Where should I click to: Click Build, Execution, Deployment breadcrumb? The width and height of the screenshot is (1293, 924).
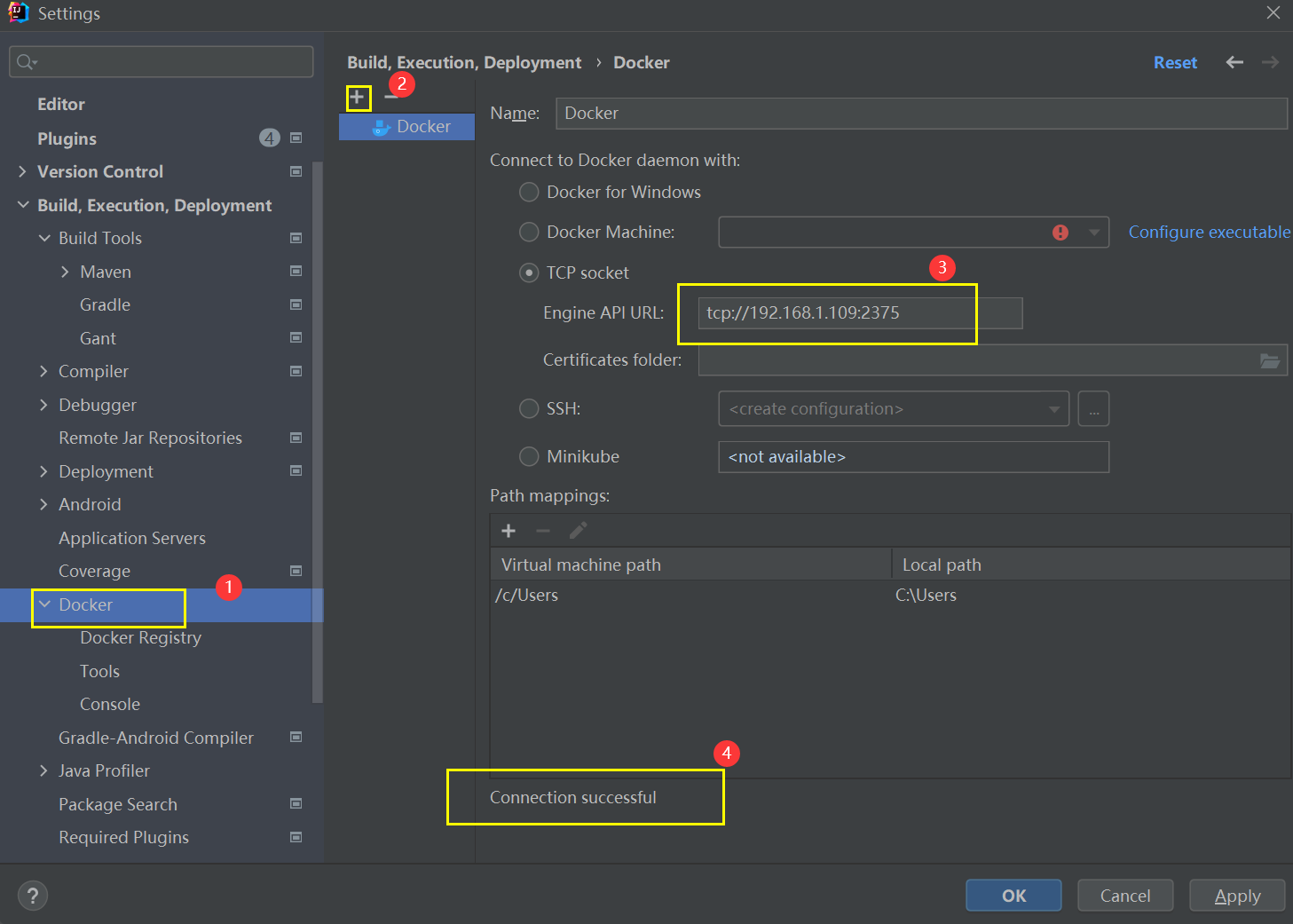464,62
